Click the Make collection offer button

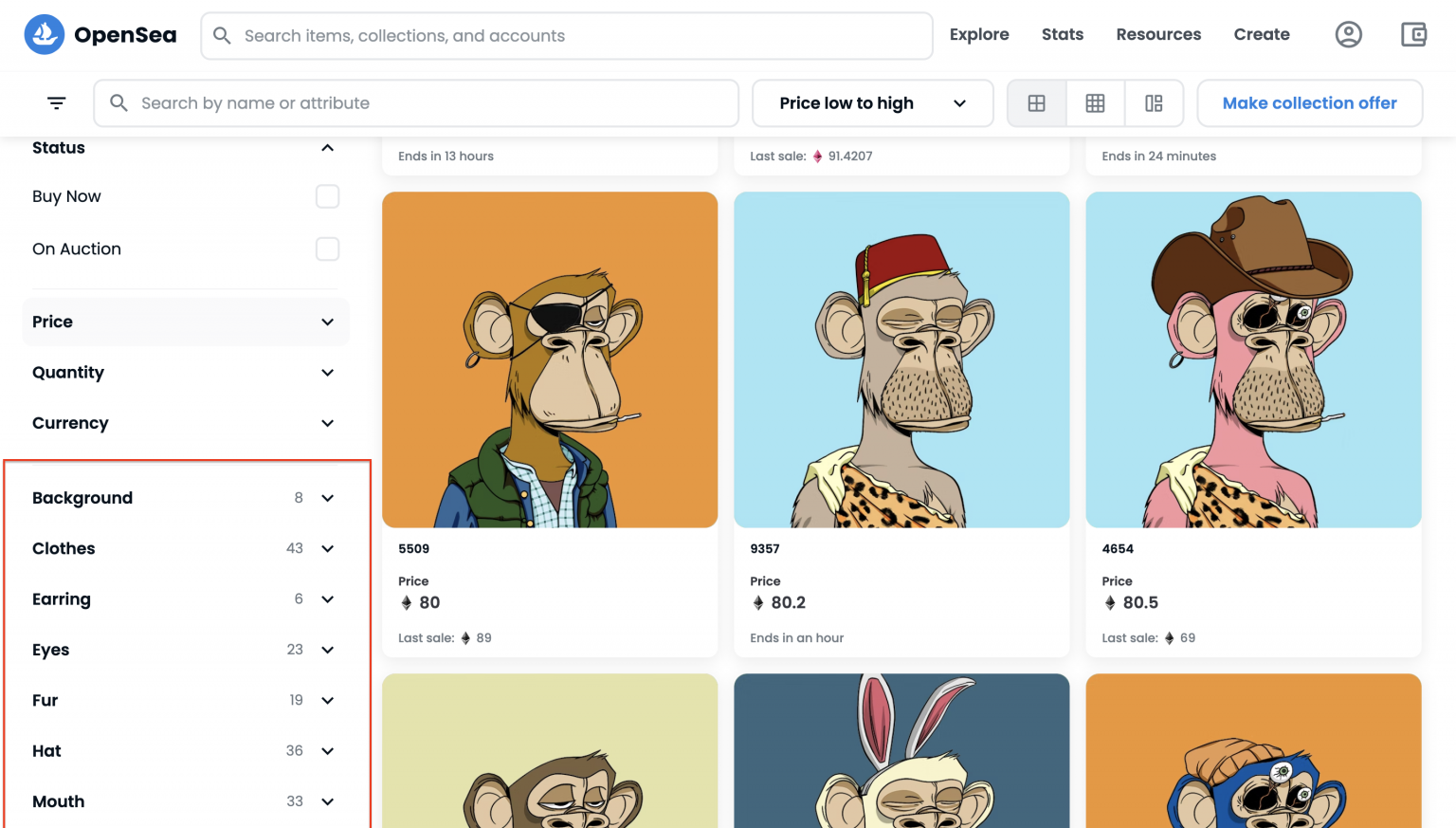tap(1310, 102)
